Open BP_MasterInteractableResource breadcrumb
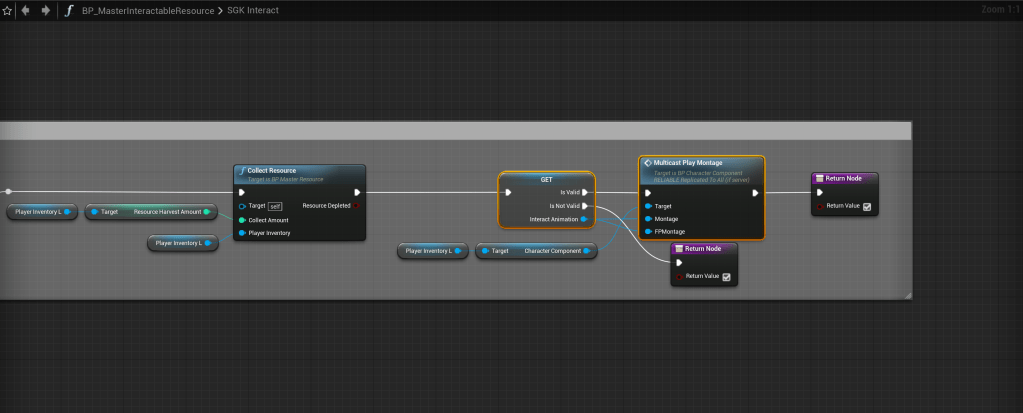 pos(147,10)
